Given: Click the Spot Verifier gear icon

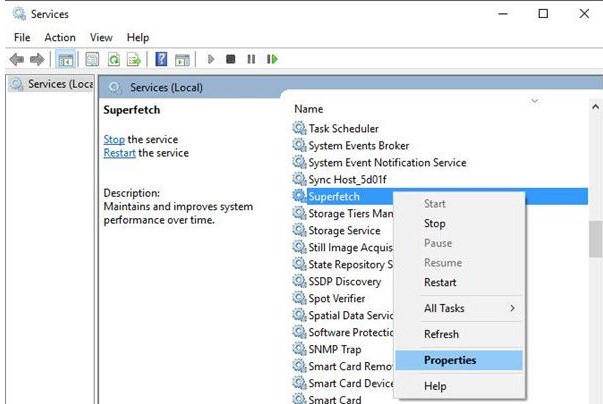Looking at the screenshot, I should click(299, 298).
